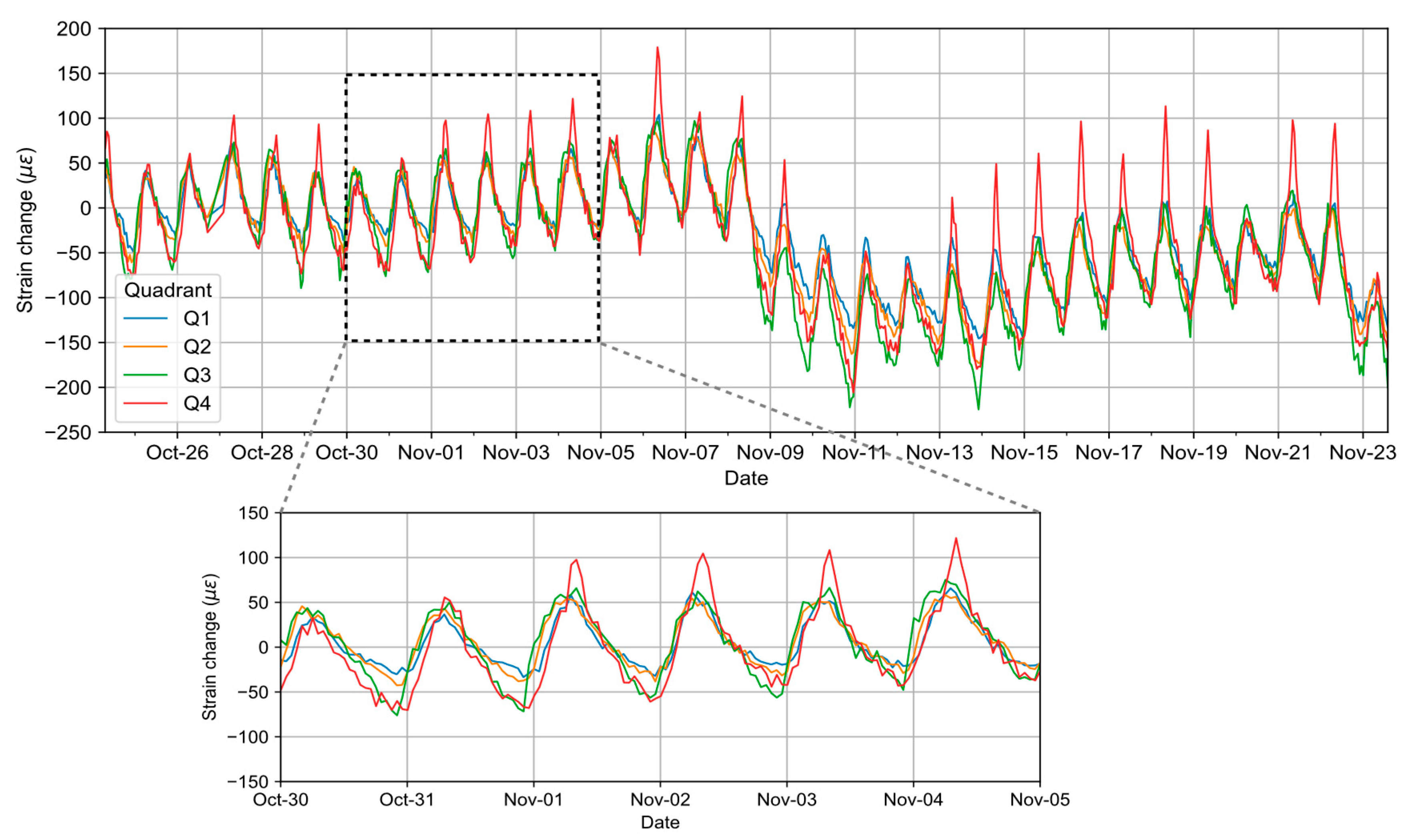Click the Nov-15 tick label on the top chart

pos(1024,452)
